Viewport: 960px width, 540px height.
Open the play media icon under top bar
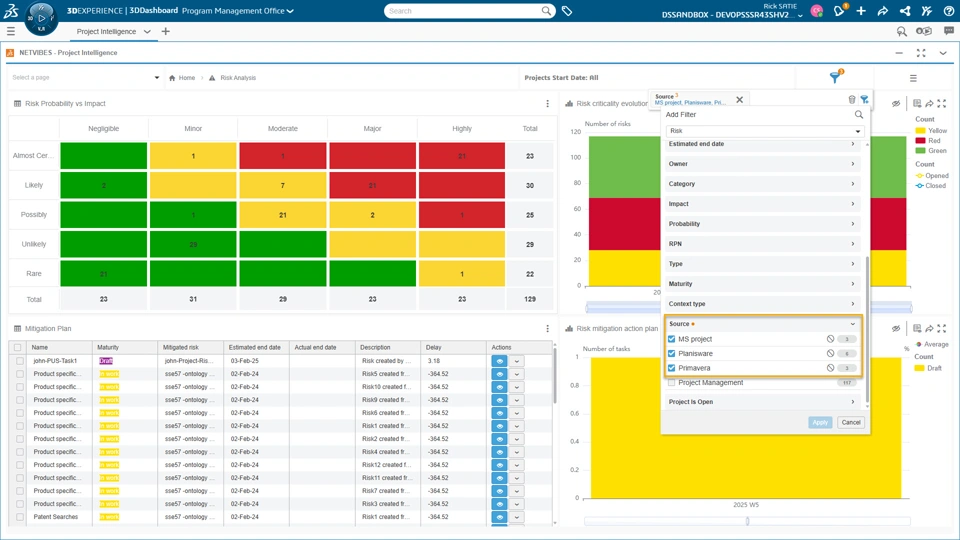(x=924, y=31)
